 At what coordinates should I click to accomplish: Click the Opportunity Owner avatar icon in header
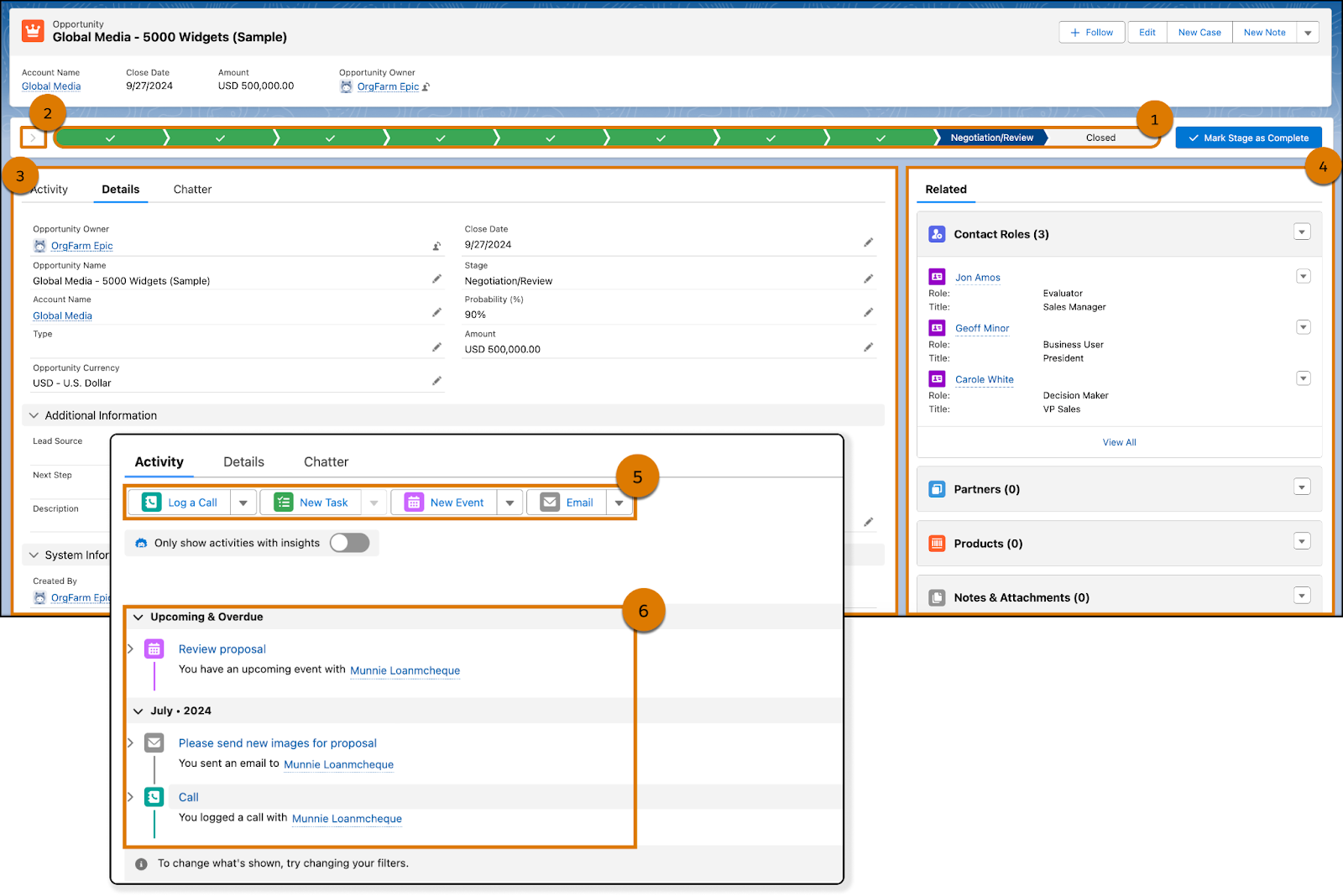(346, 86)
